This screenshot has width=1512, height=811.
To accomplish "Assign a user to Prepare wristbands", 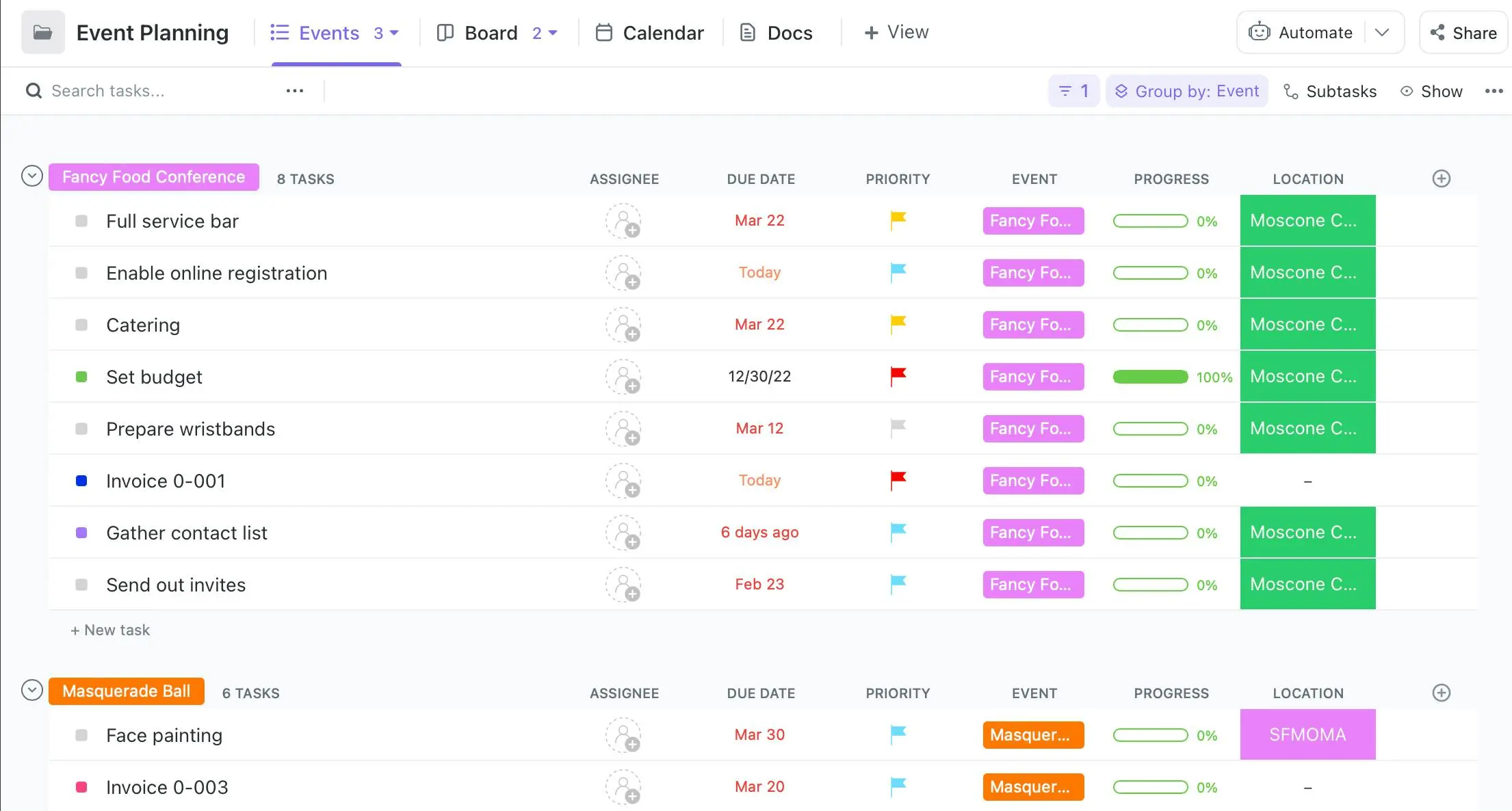I will coord(623,429).
